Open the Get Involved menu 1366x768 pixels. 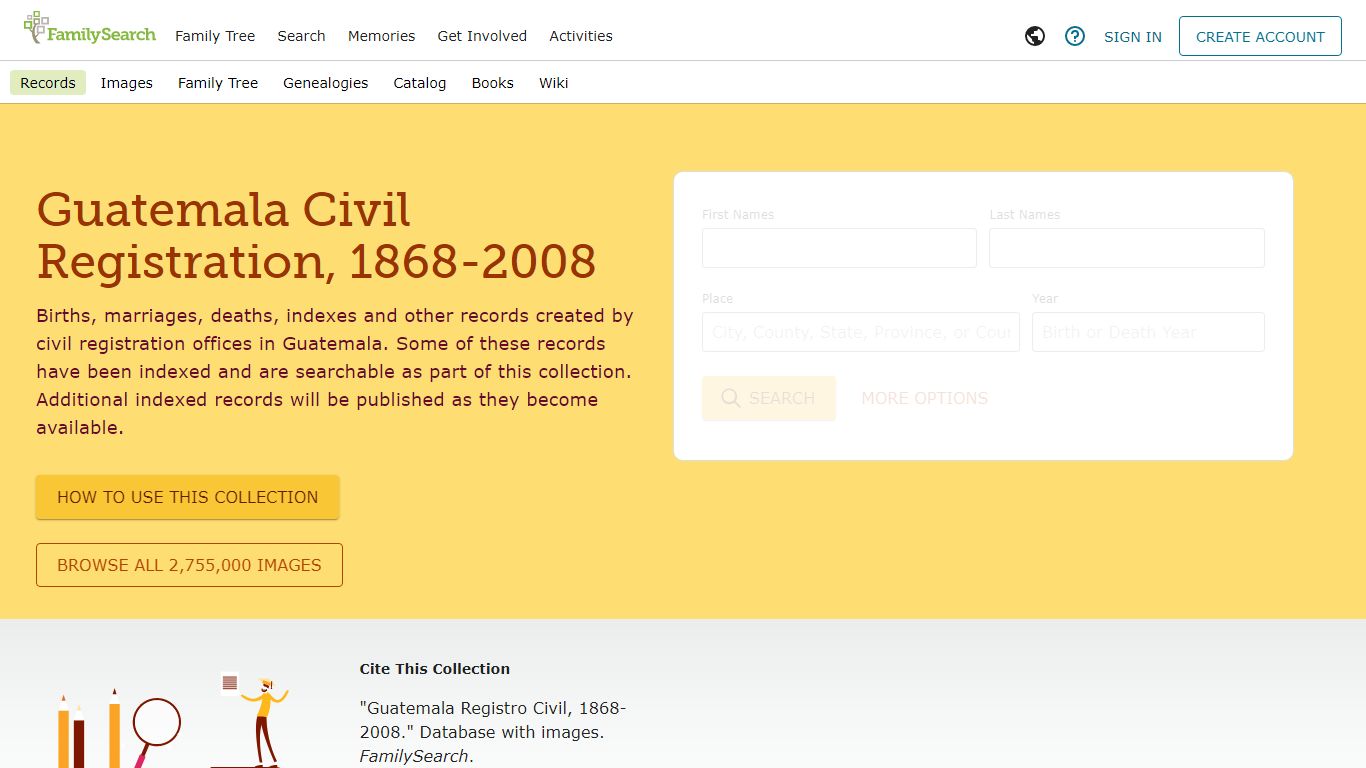pos(482,36)
